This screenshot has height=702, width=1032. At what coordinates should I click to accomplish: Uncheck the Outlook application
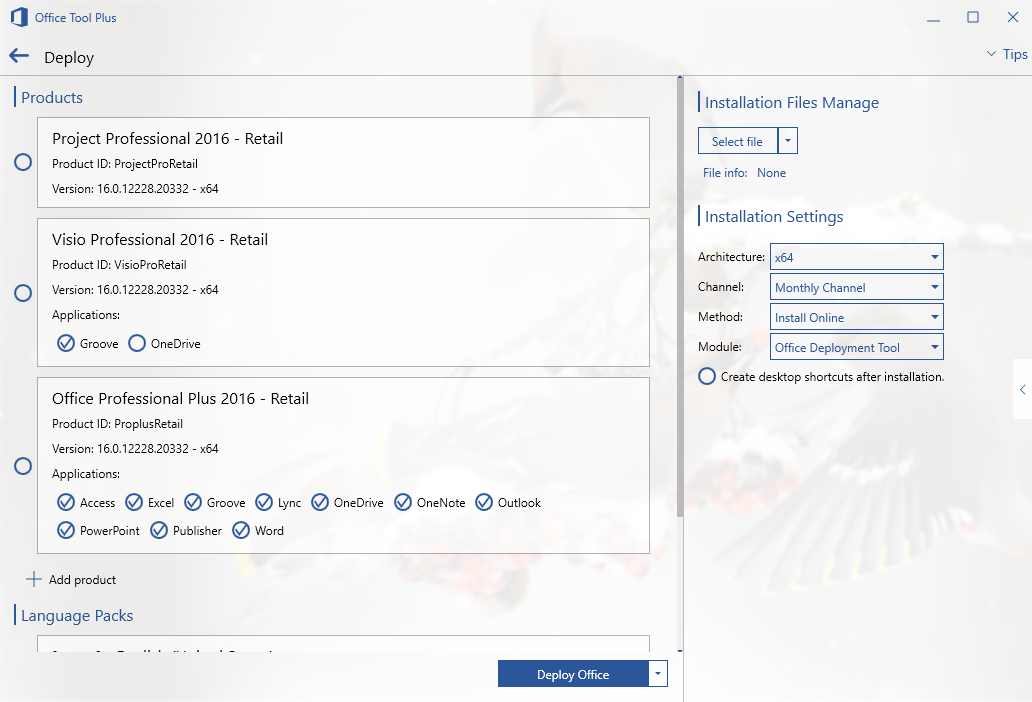click(x=484, y=503)
